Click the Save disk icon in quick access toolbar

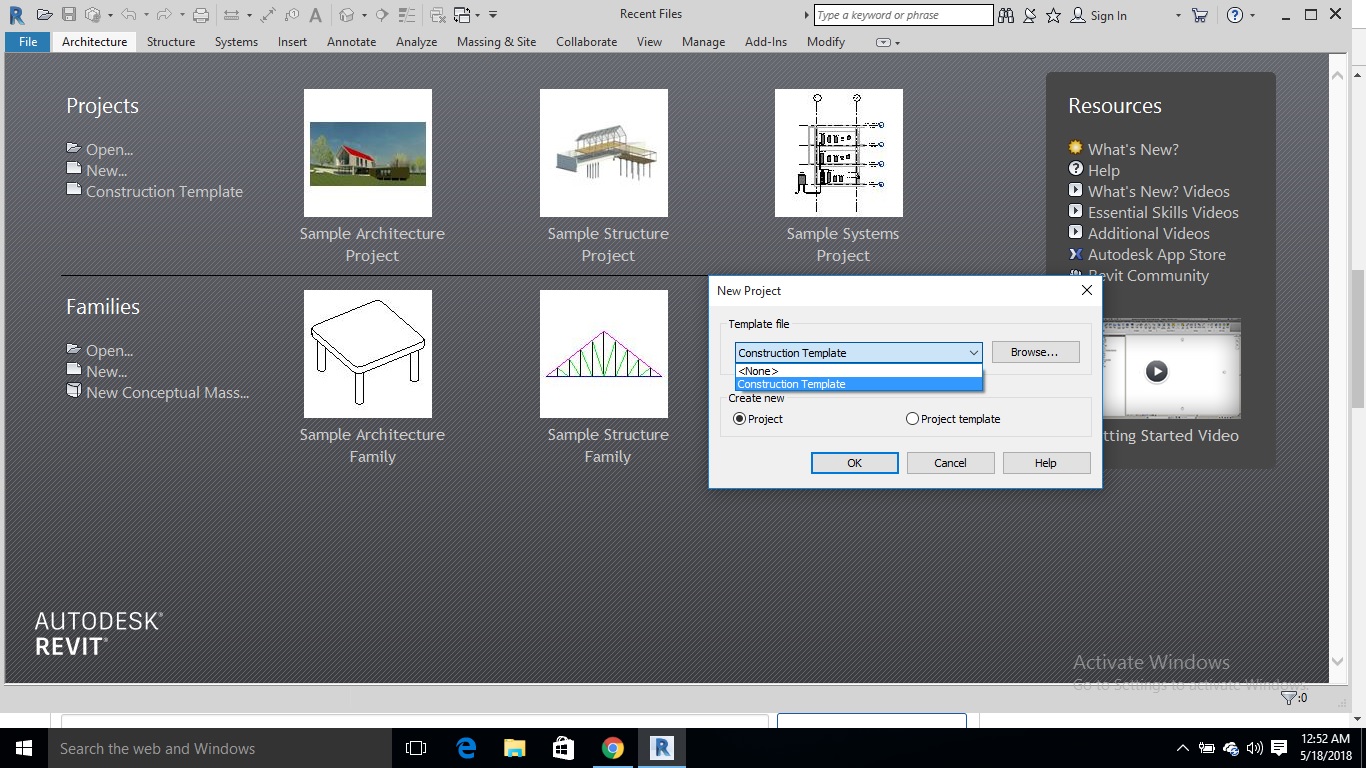coord(69,15)
